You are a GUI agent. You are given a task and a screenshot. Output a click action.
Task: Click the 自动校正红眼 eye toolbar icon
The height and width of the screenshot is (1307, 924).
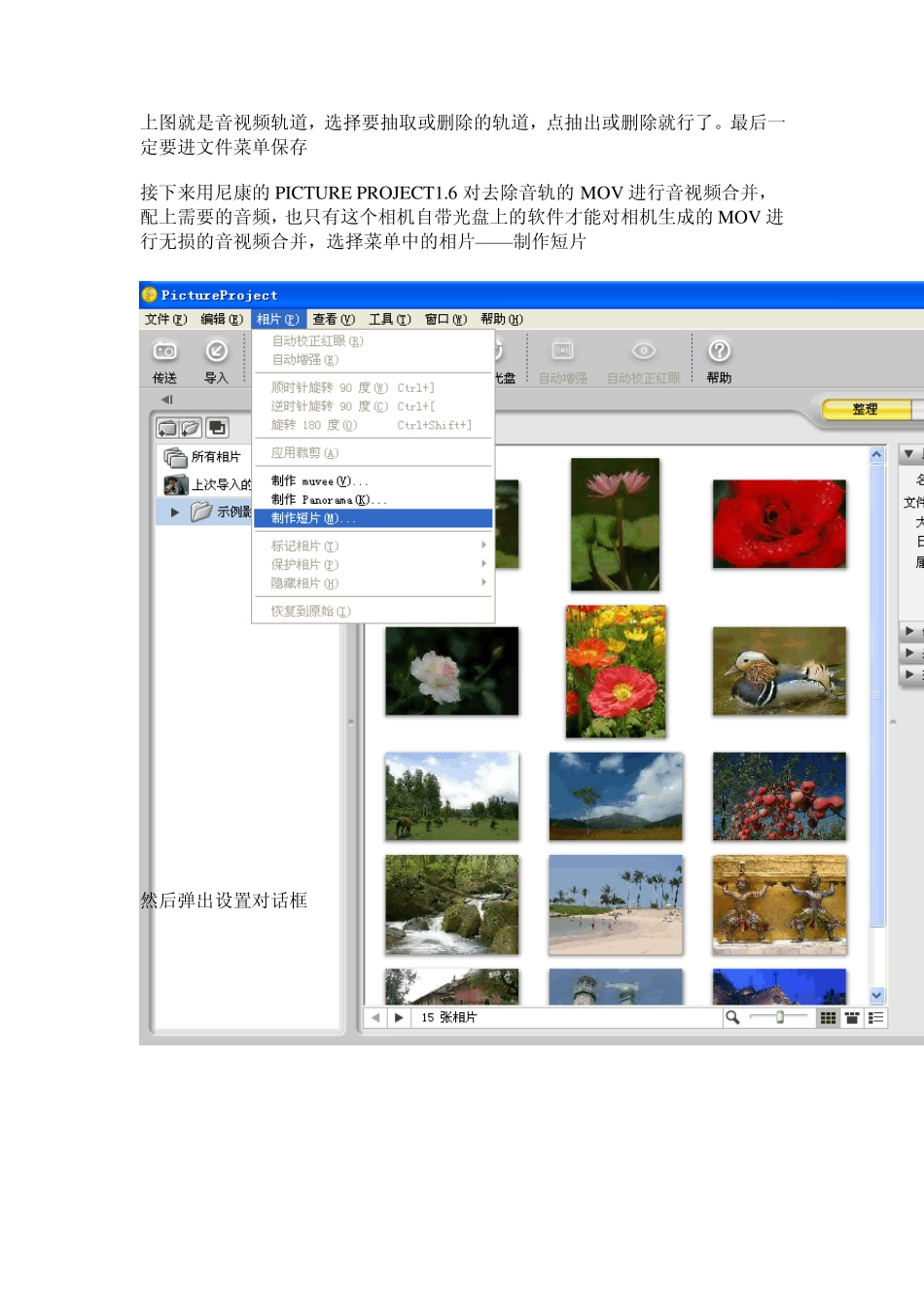pos(644,351)
